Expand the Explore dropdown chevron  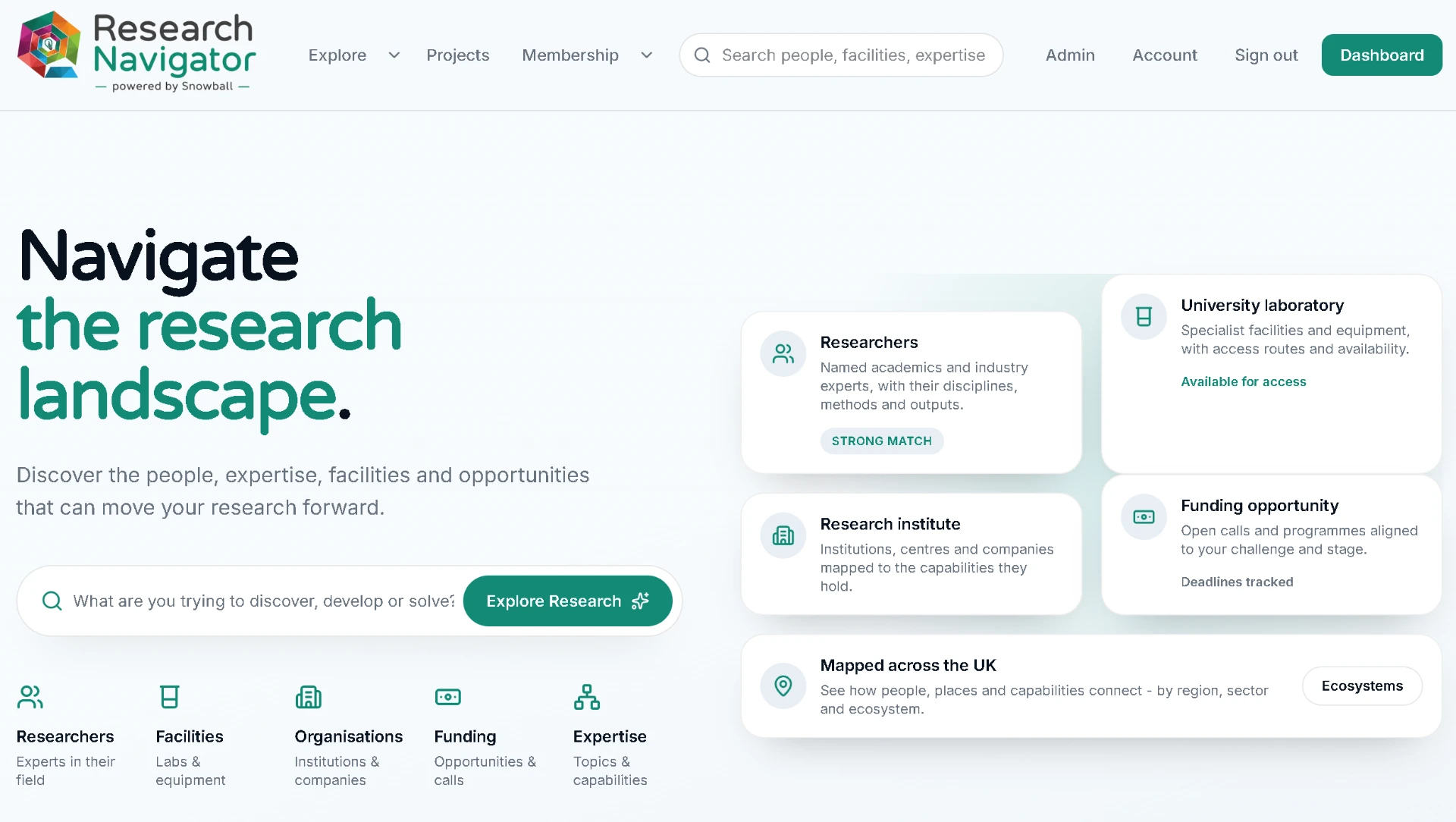click(x=394, y=55)
